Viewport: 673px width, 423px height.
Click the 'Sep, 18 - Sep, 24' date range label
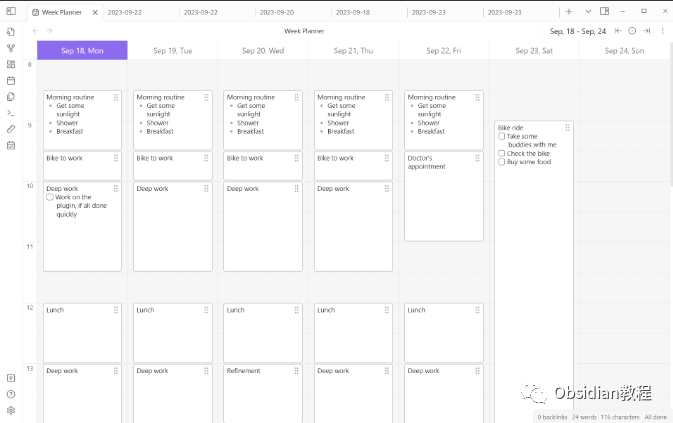point(578,31)
